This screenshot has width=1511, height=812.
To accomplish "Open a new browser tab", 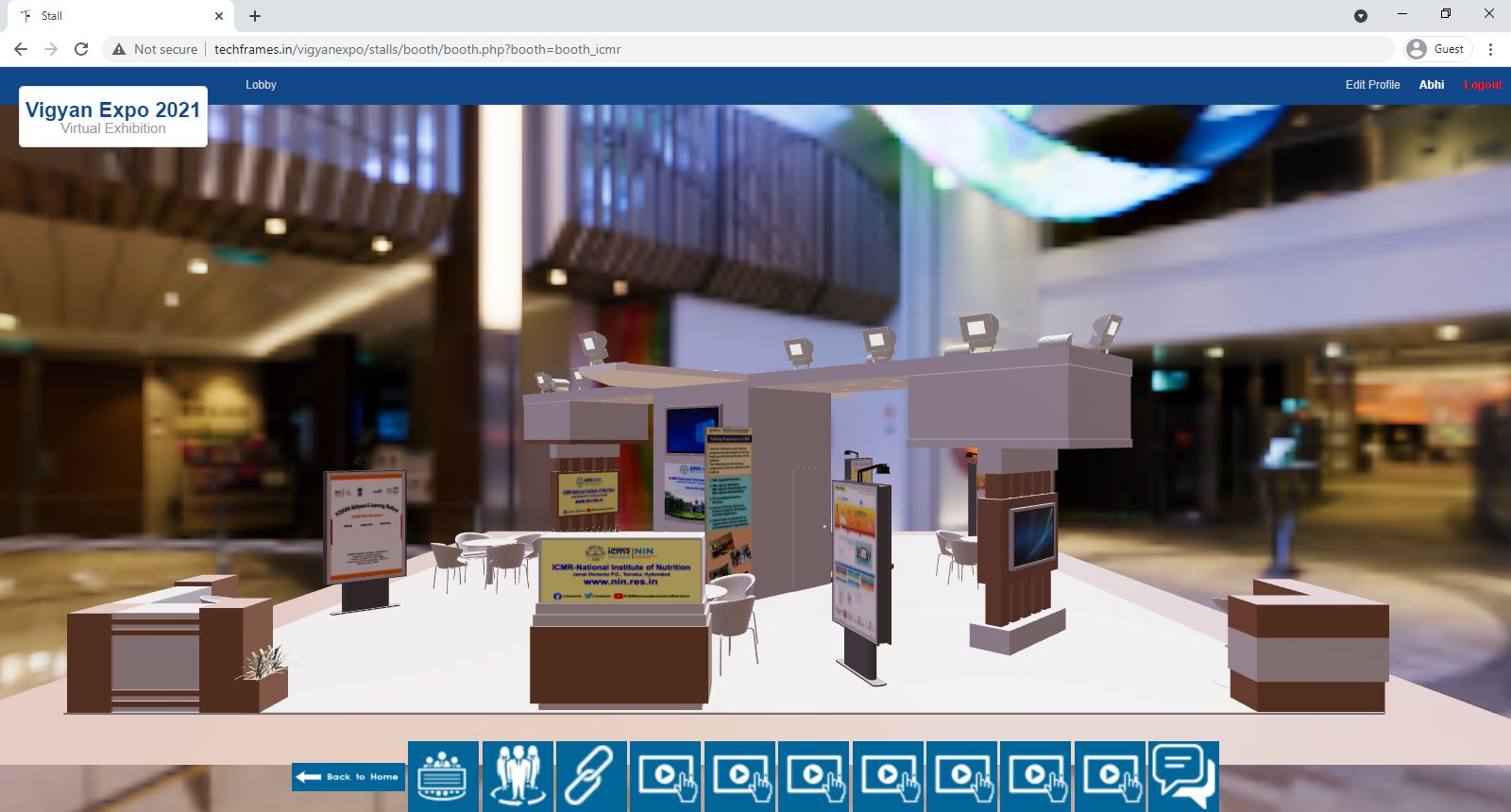I will click(x=255, y=16).
